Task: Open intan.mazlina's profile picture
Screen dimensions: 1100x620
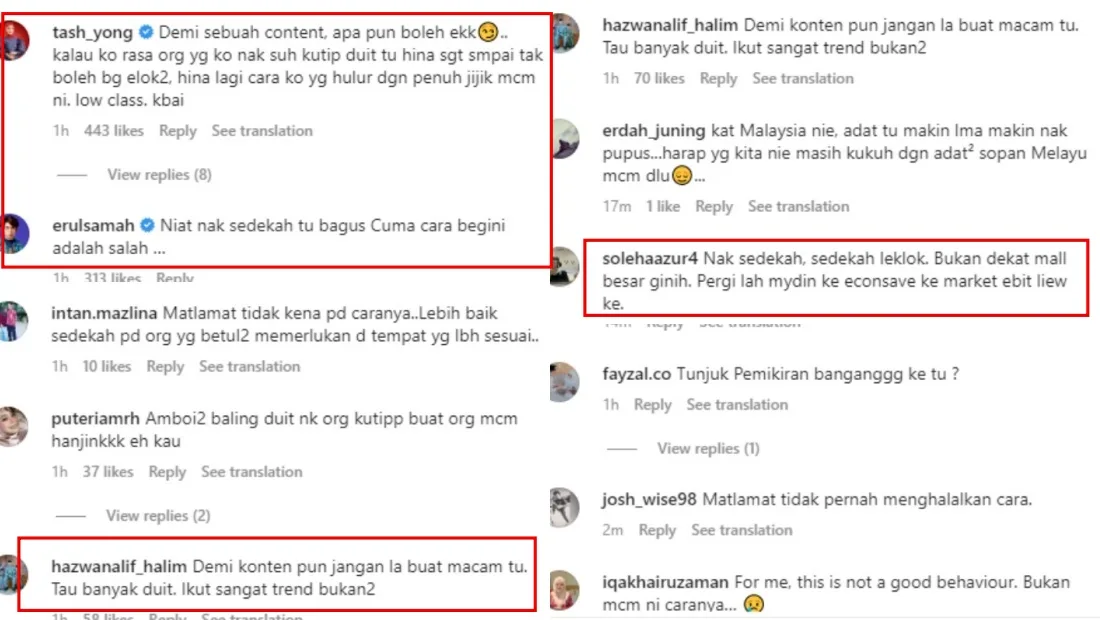Action: [x=13, y=321]
